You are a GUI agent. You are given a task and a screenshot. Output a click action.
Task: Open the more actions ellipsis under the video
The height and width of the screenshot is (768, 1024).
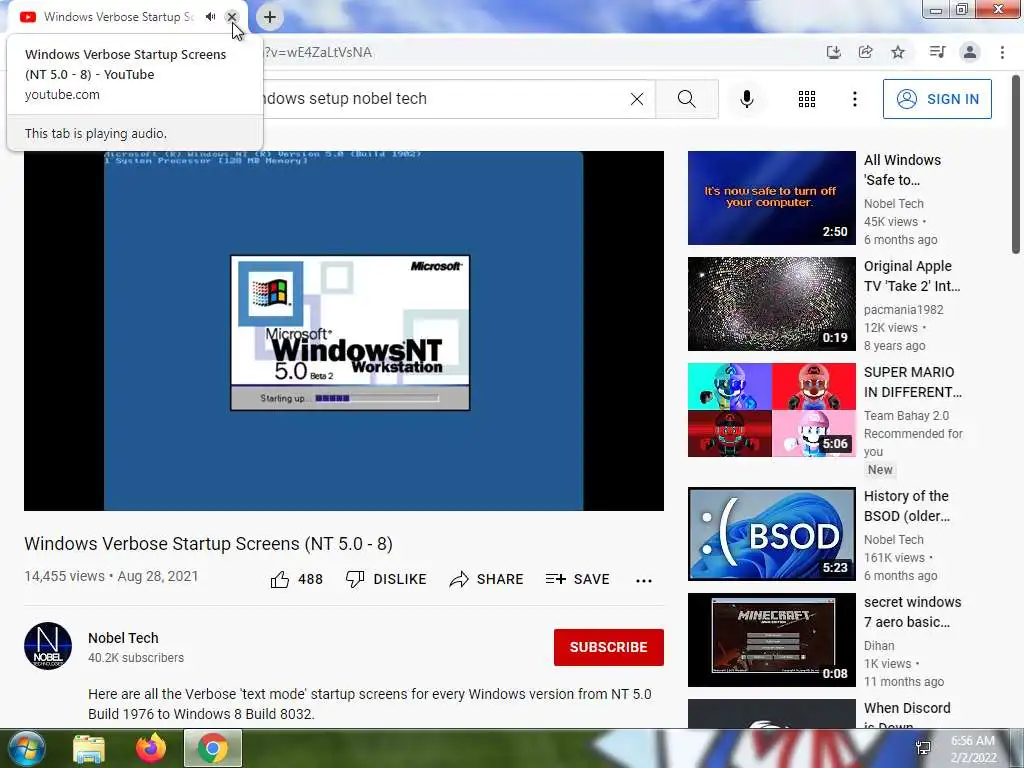tap(644, 581)
